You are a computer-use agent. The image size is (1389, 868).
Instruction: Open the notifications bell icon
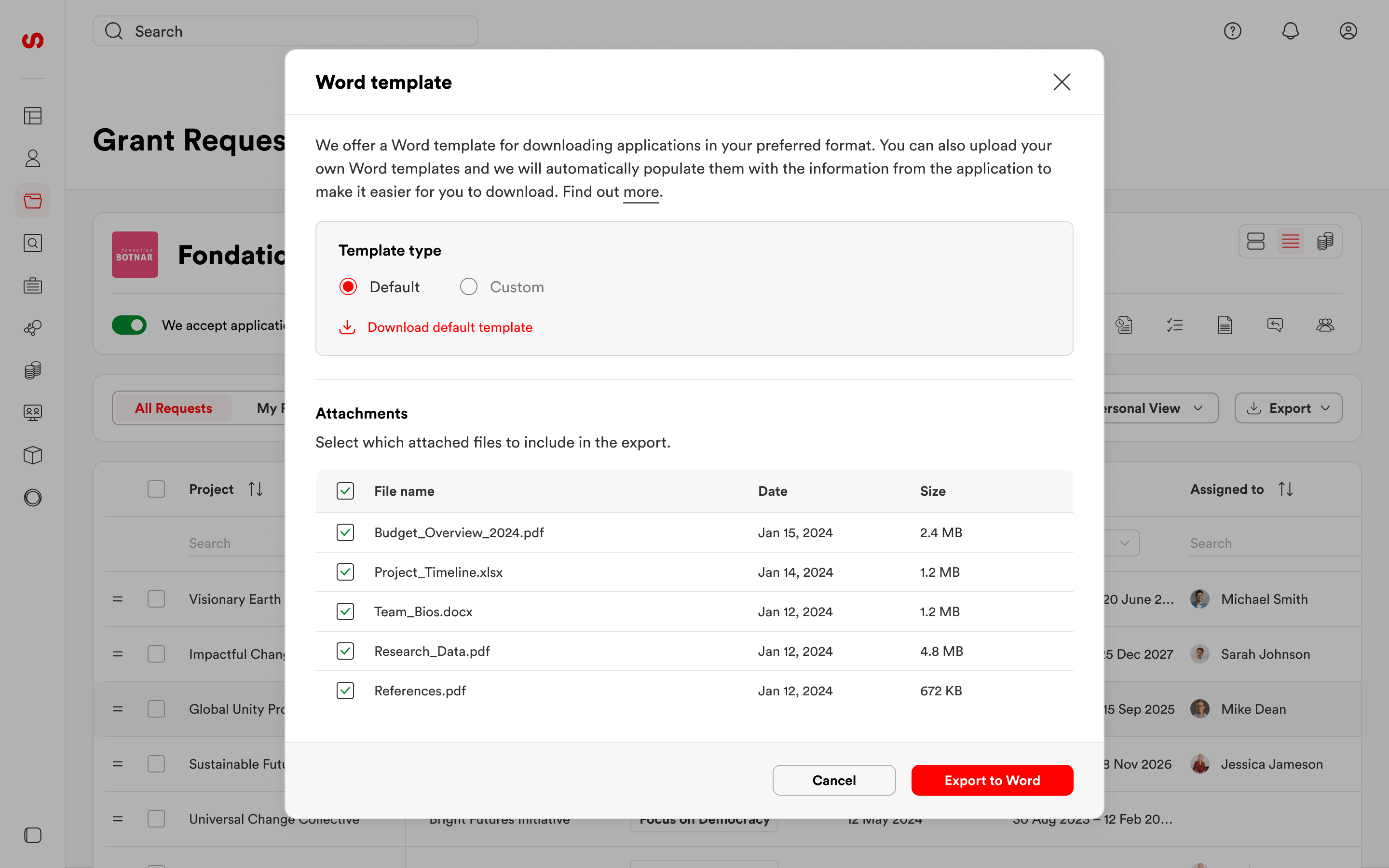point(1290,31)
